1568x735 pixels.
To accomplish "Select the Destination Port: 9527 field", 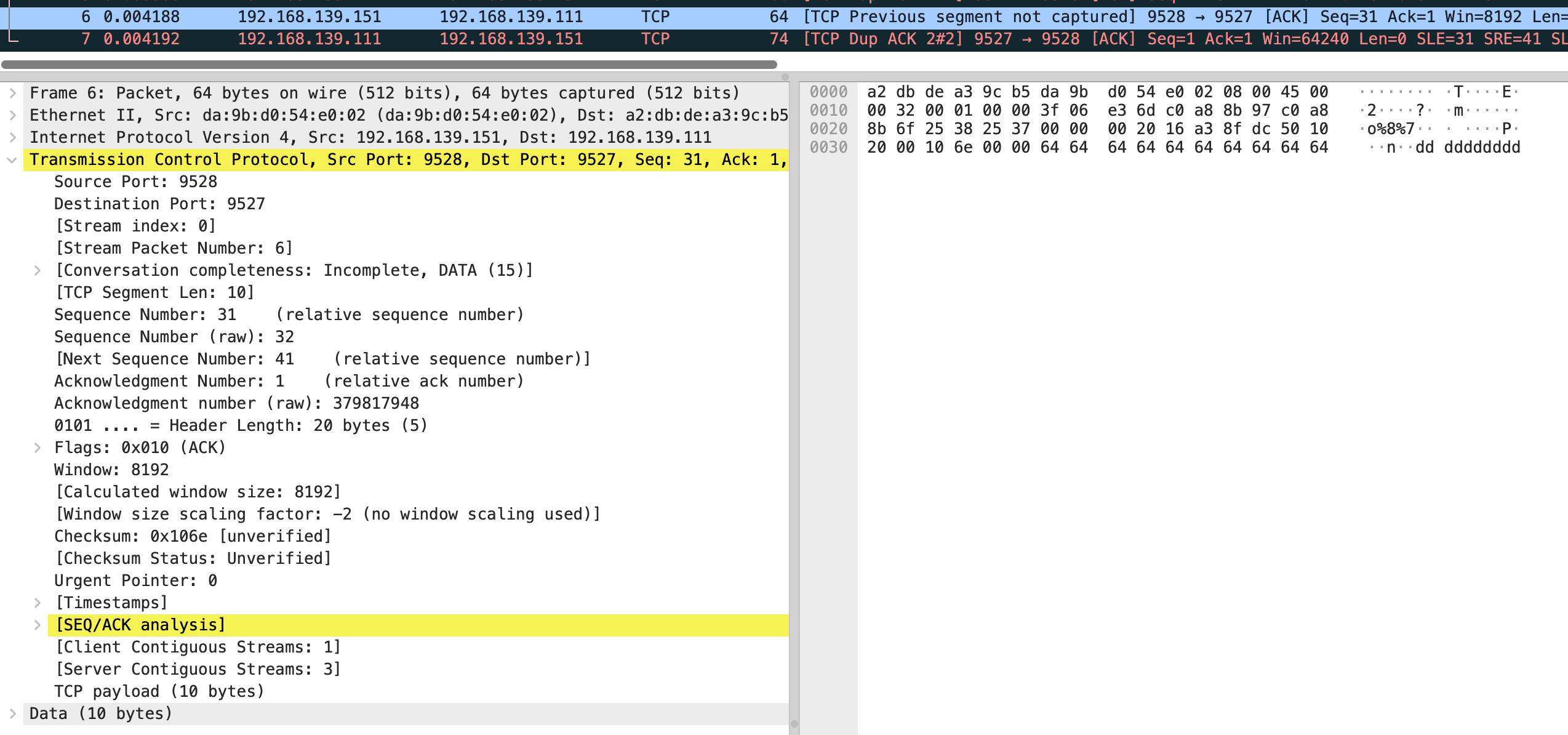I will [x=159, y=204].
